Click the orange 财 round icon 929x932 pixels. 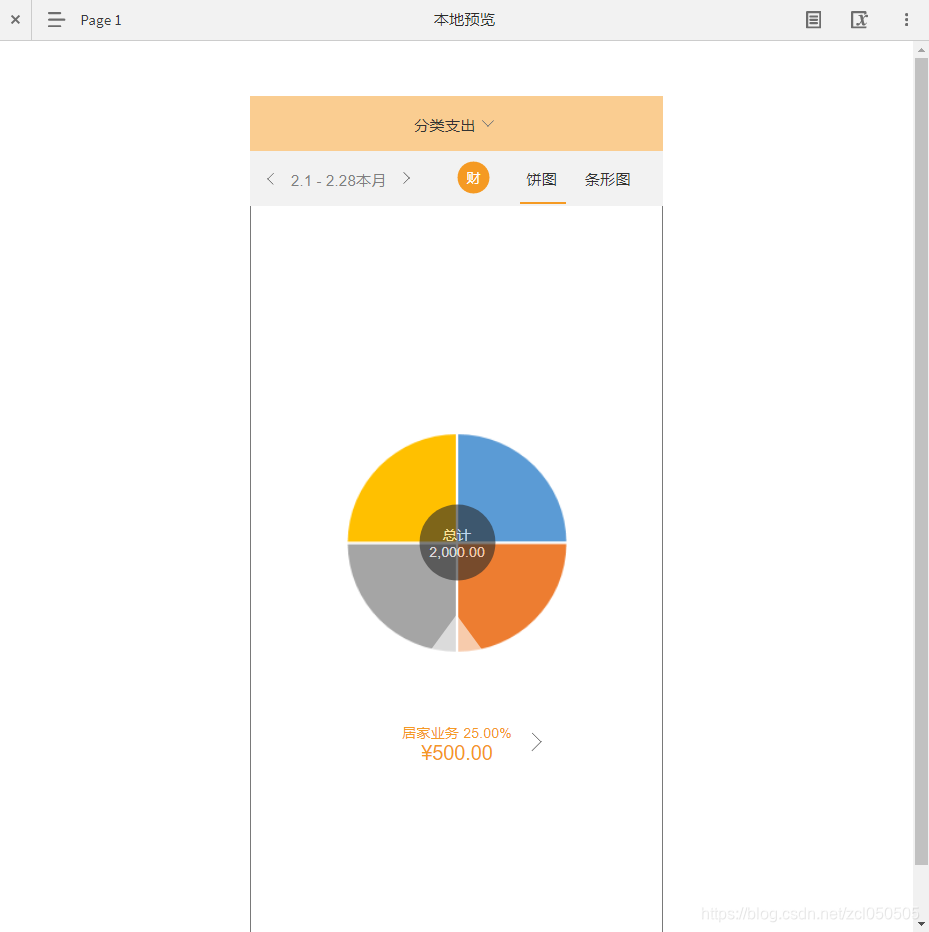click(x=473, y=178)
